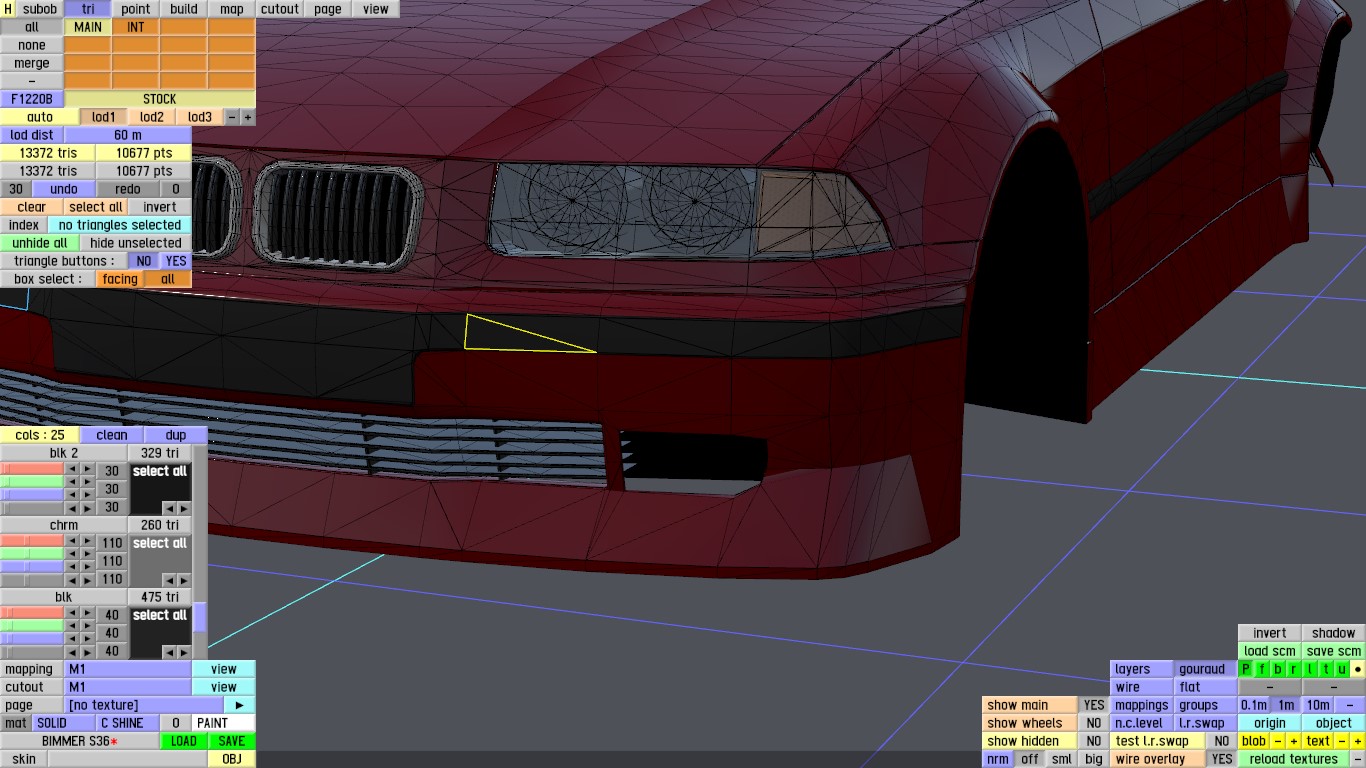Open the cutout M1 selector
This screenshot has height=768, width=1366.
click(128, 687)
